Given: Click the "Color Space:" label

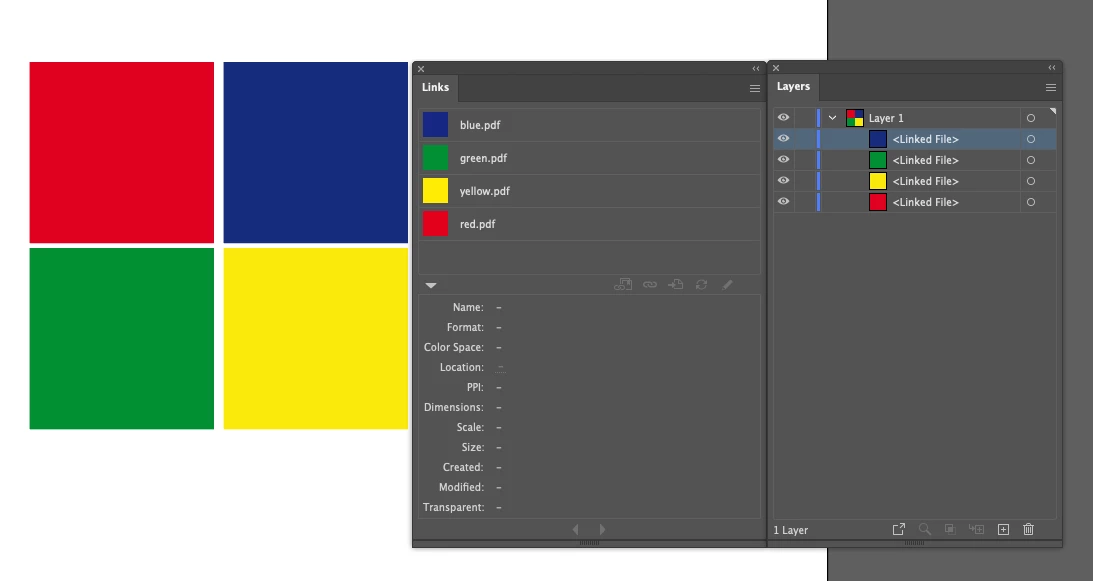Looking at the screenshot, I should click(454, 347).
